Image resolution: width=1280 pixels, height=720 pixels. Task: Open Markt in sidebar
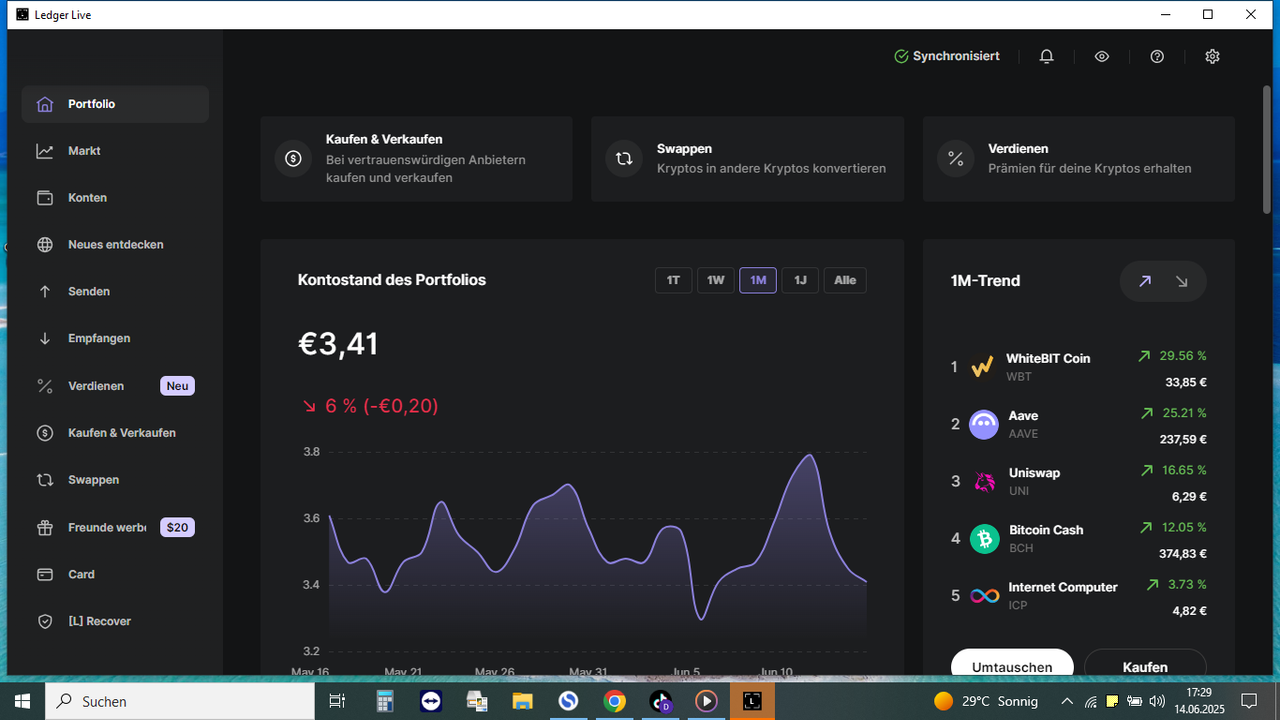[115, 151]
